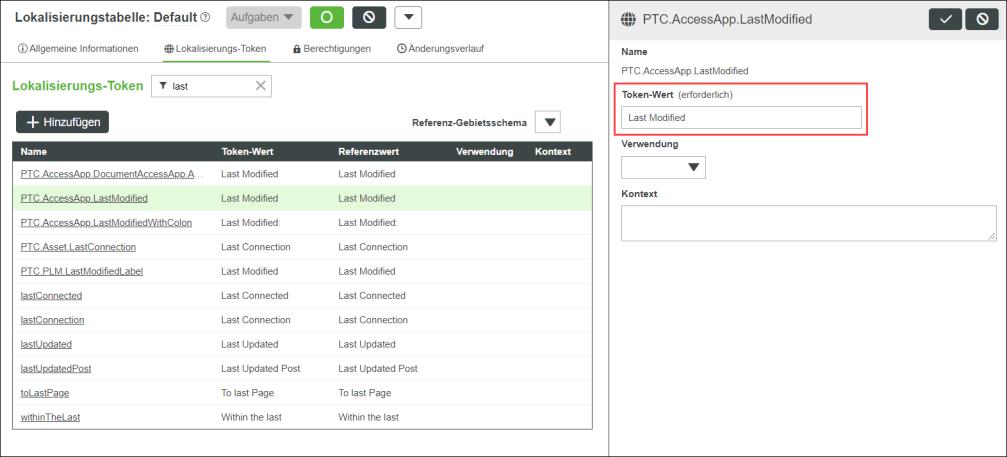1007x457 pixels.
Task: Open withinTheLast token link
Action: pos(50,418)
